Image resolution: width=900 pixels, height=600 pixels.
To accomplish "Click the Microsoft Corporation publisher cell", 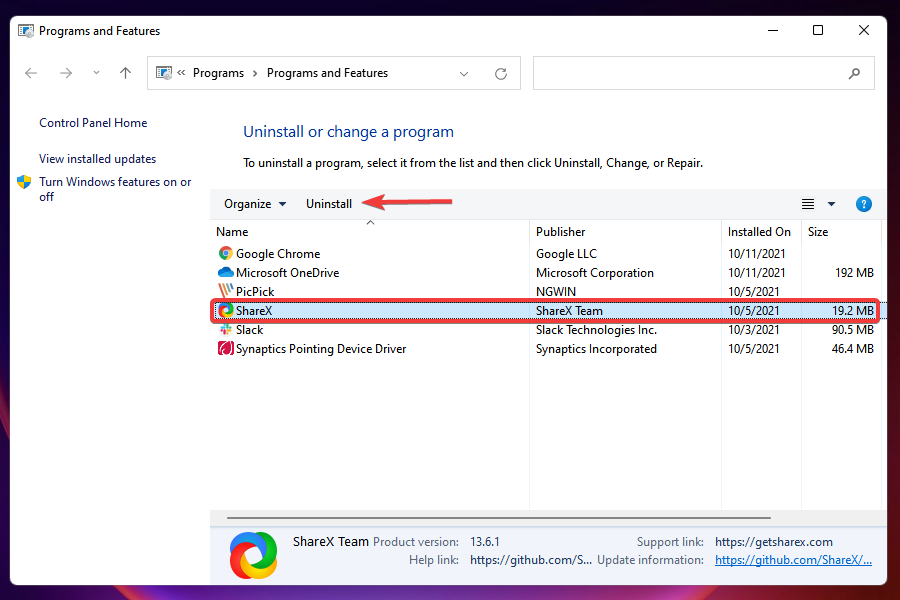I will point(595,272).
